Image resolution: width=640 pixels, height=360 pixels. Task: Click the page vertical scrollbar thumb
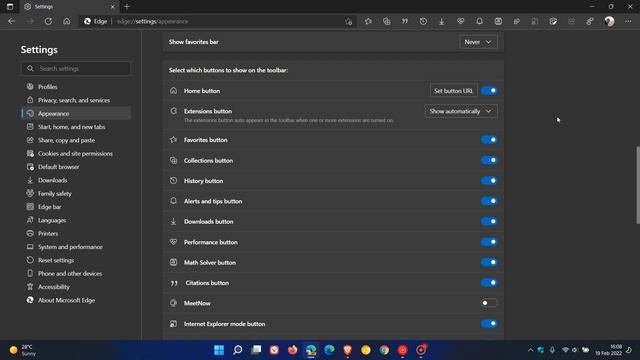pyautogui.click(x=638, y=185)
